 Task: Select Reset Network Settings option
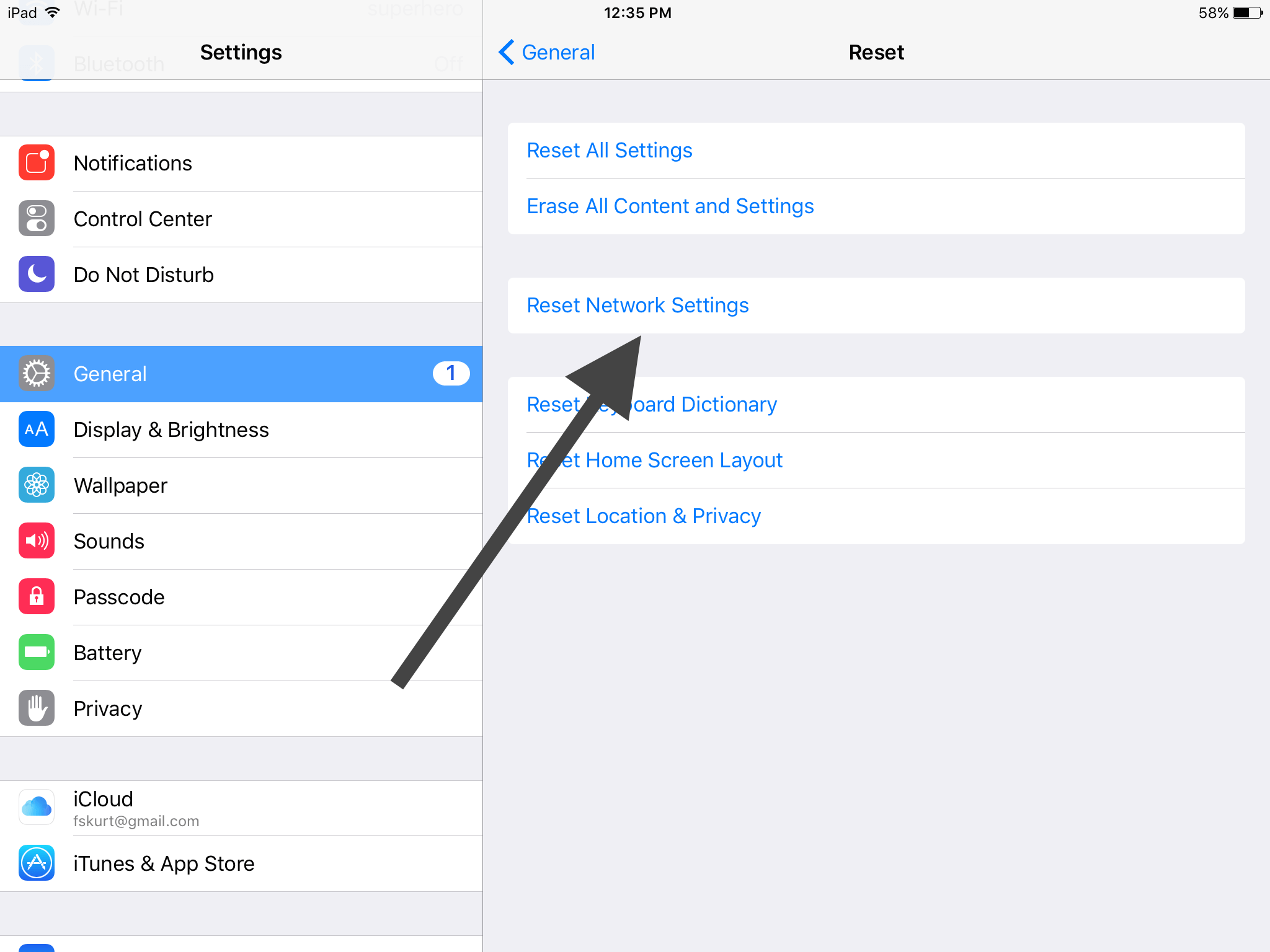(x=638, y=305)
